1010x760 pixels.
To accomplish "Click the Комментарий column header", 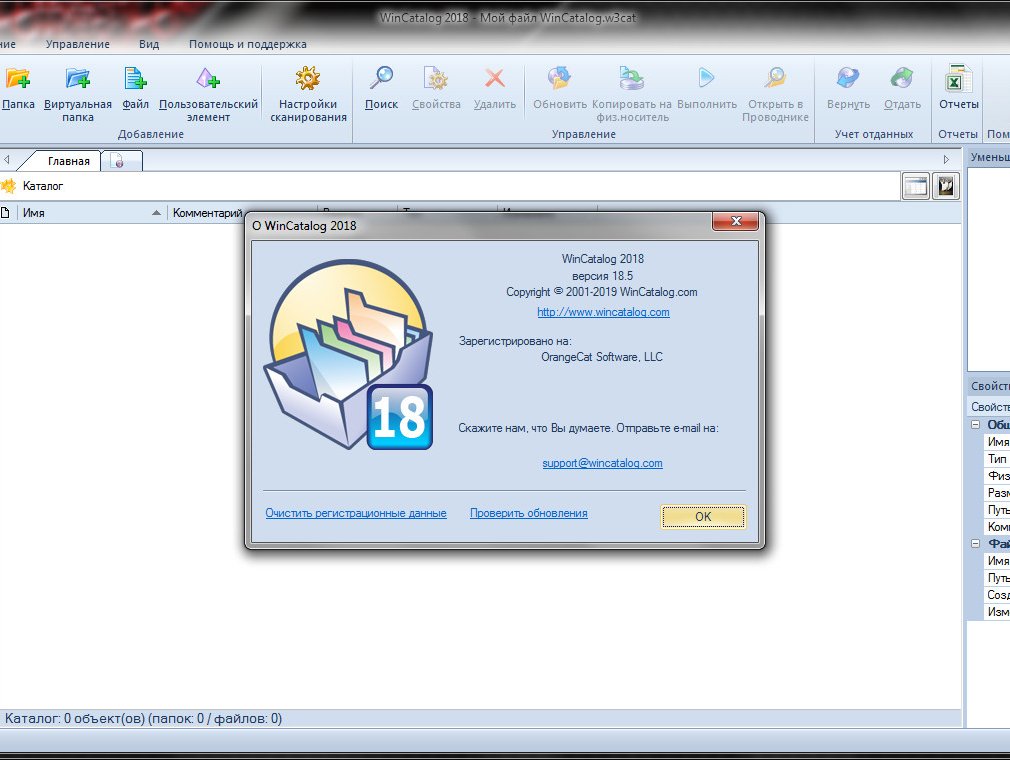I will [x=207, y=213].
